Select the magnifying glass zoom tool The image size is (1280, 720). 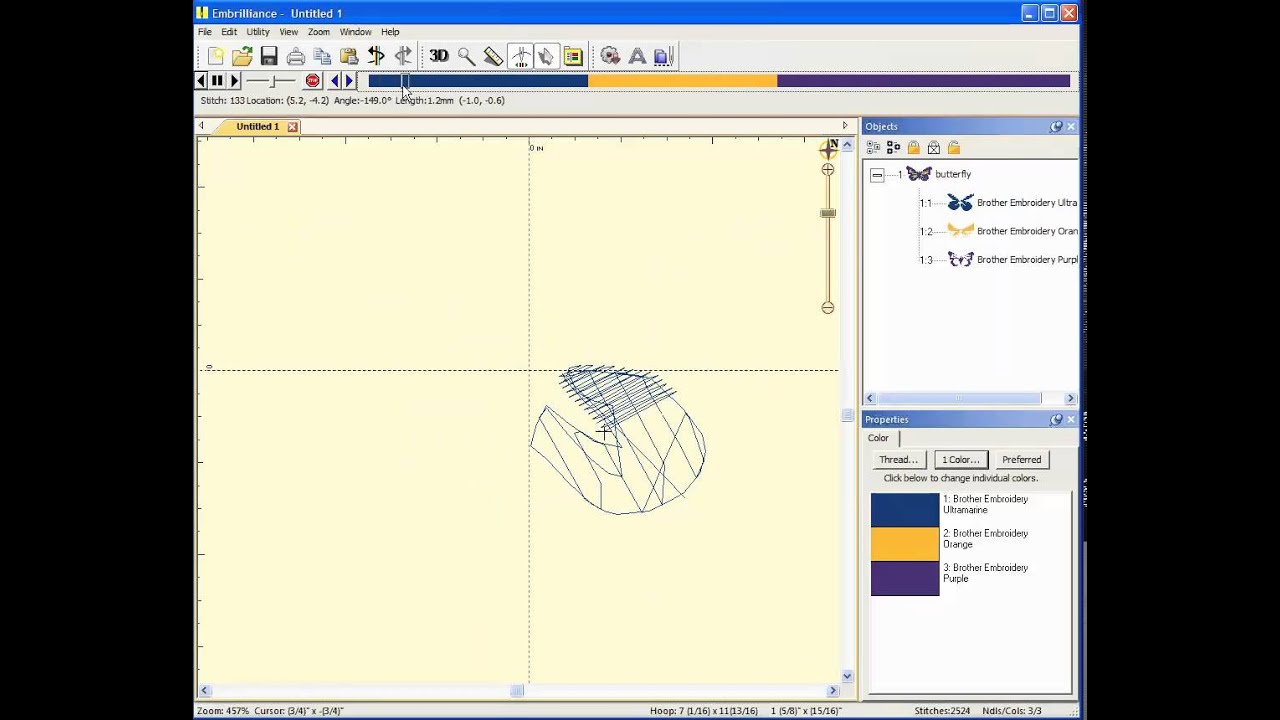[x=466, y=56]
